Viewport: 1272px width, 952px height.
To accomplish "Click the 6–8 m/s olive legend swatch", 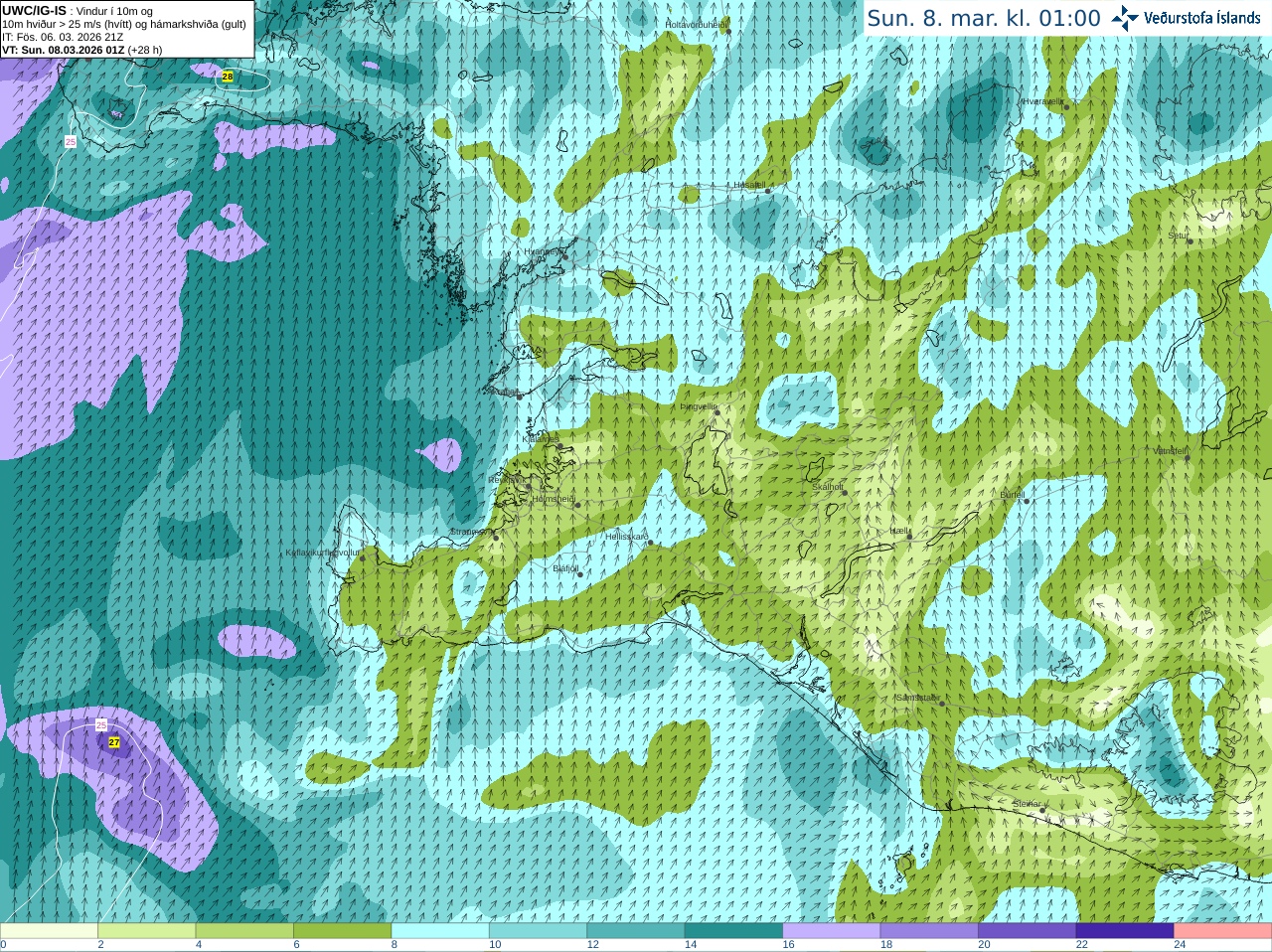I will 343,931.
